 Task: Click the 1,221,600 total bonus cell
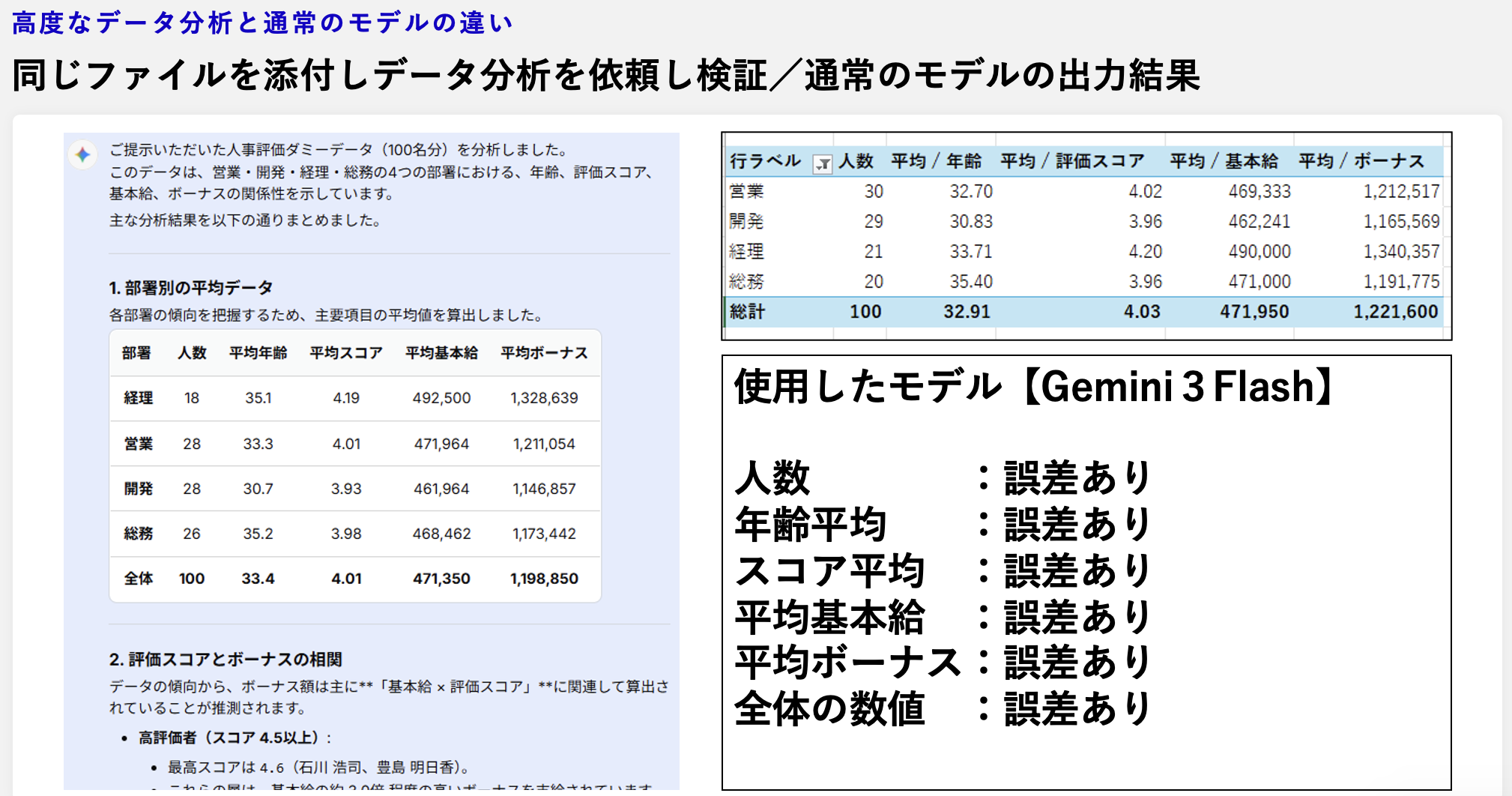(x=1396, y=312)
